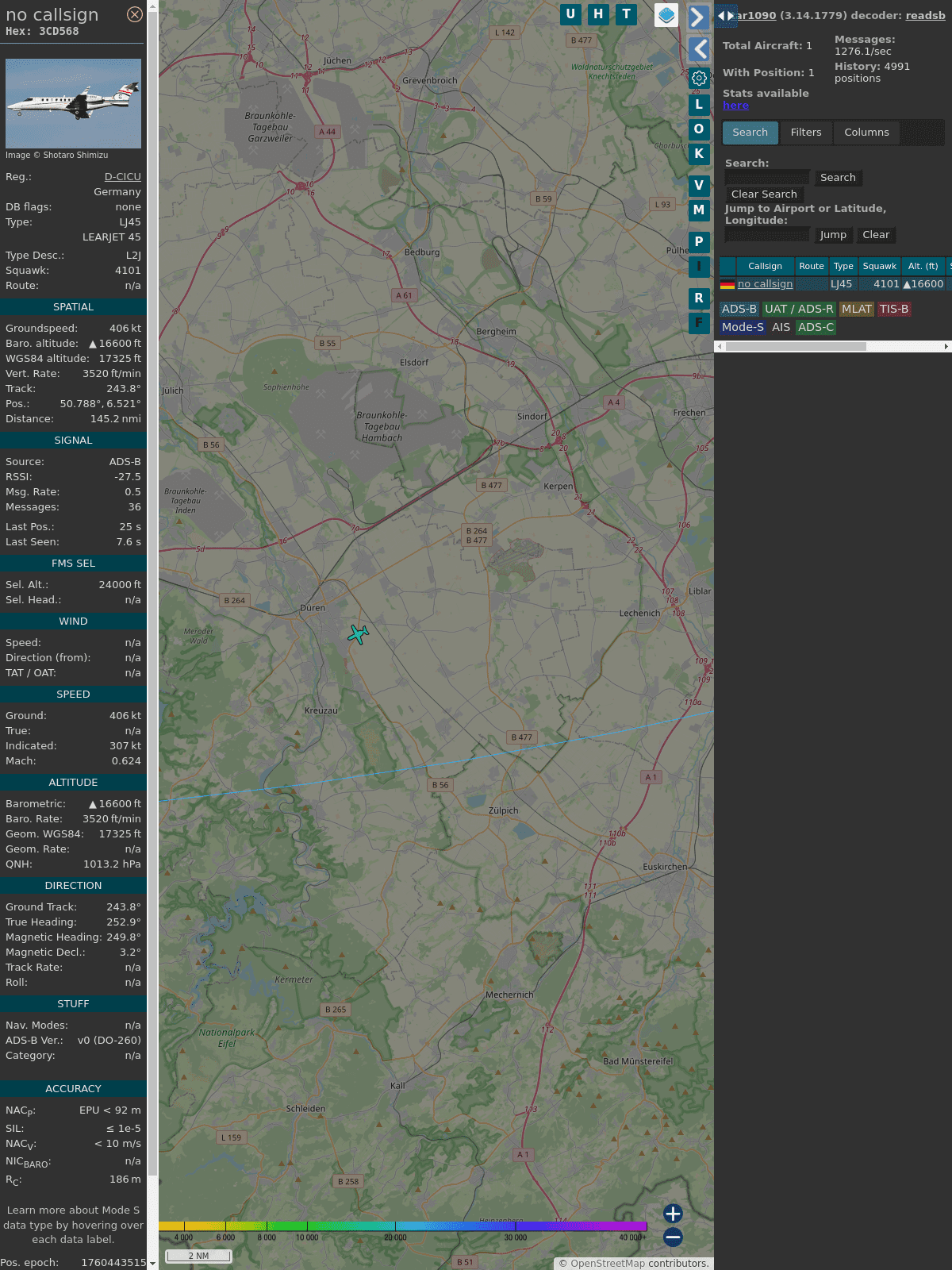Open the aircraft photo thumbnail
The height and width of the screenshot is (1270, 952).
[73, 103]
